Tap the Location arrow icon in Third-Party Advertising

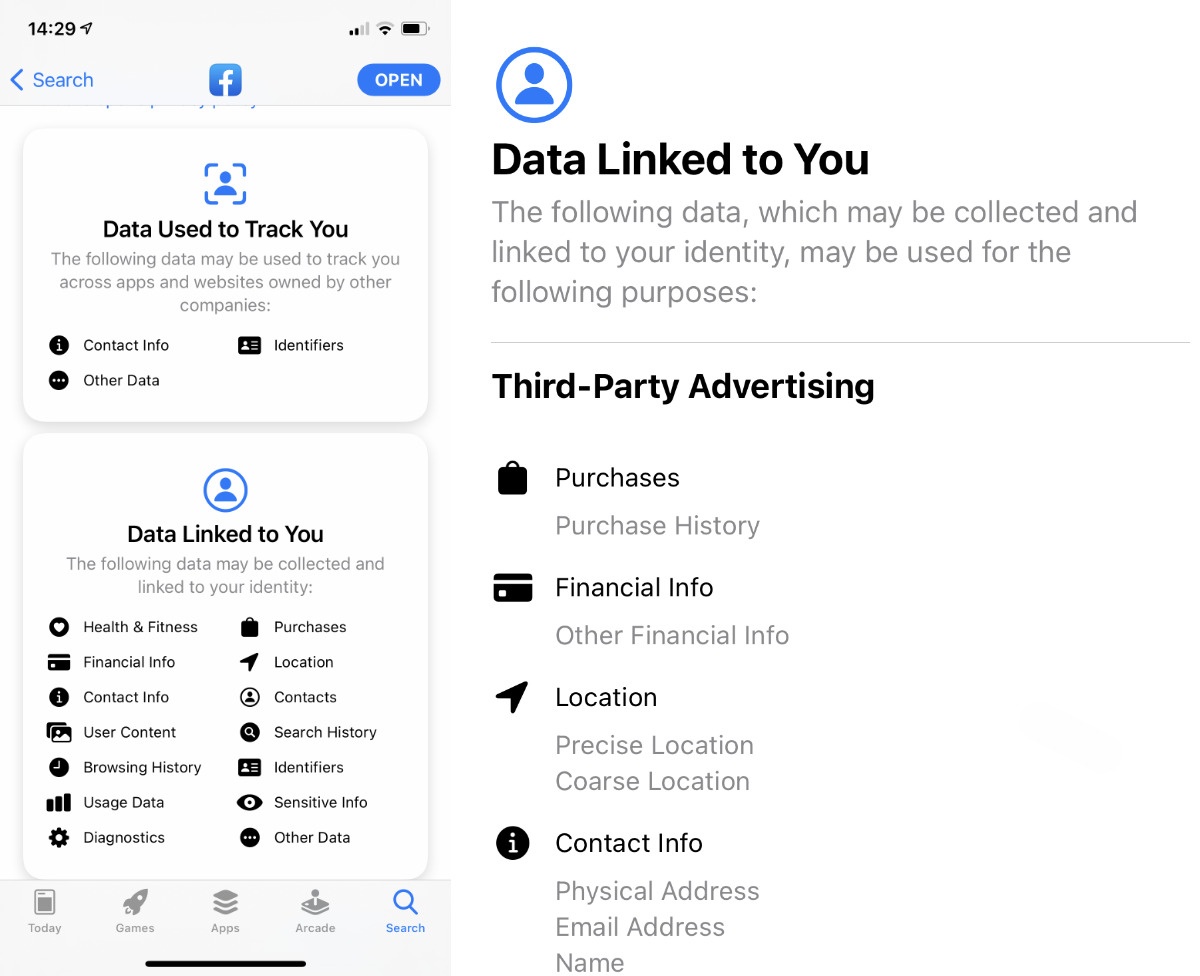(512, 697)
